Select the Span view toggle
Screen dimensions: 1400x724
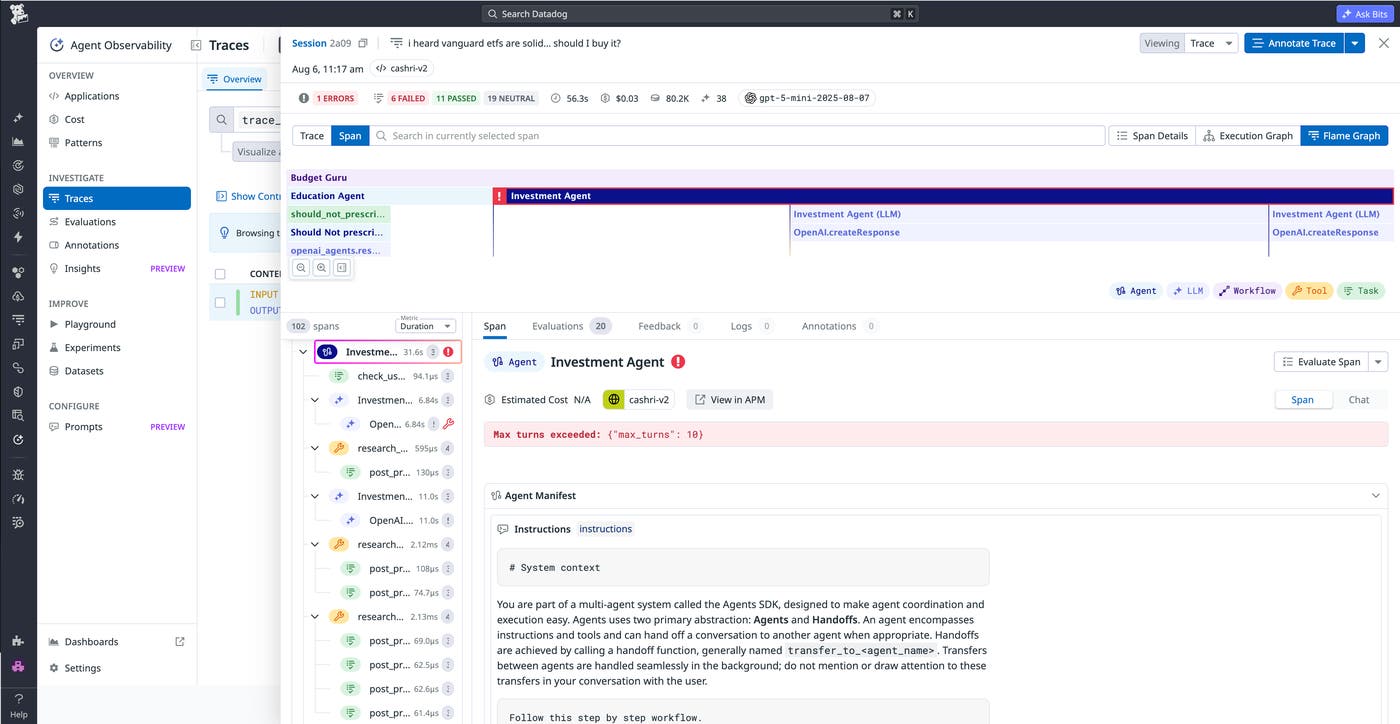click(350, 136)
